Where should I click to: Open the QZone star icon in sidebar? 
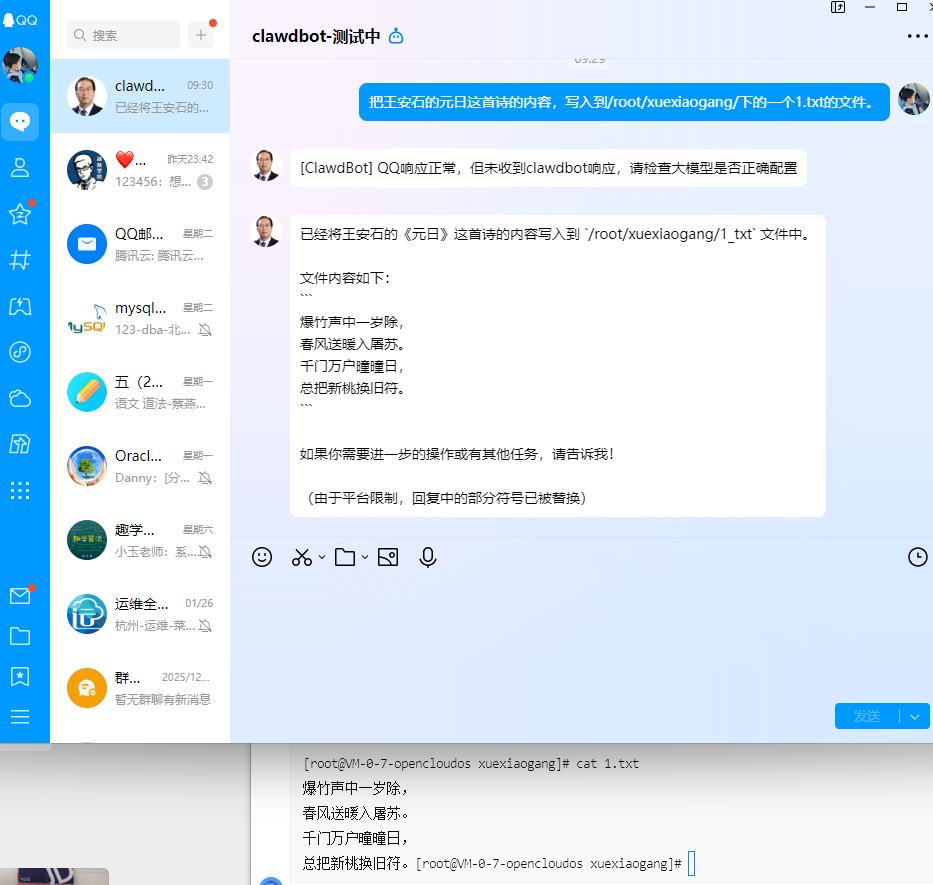pos(20,214)
